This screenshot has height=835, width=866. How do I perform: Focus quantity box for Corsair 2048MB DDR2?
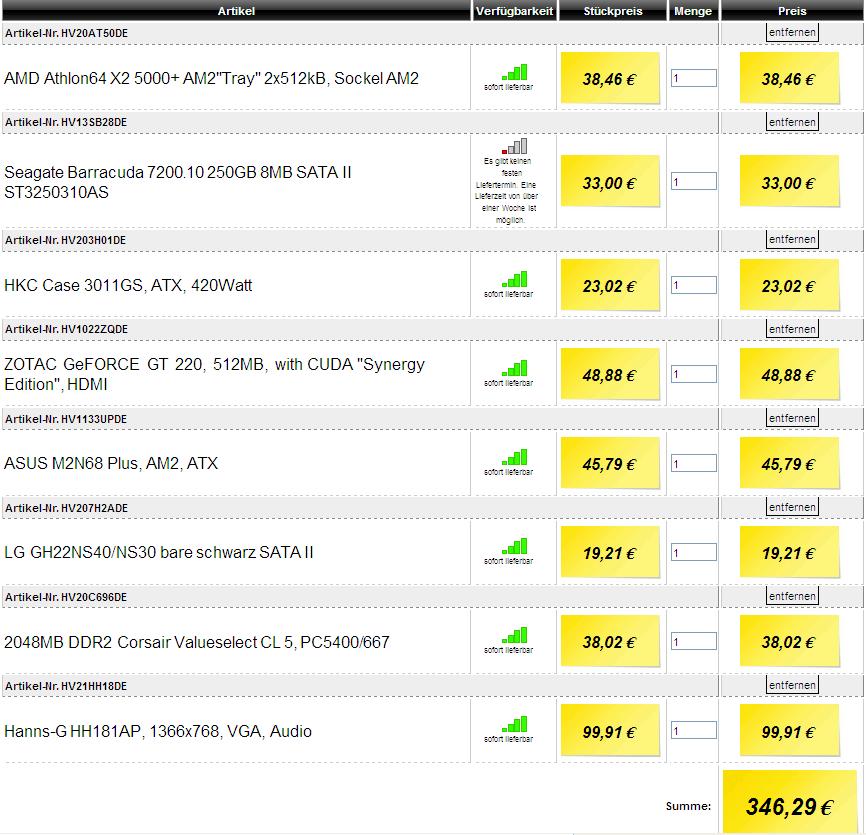(694, 641)
